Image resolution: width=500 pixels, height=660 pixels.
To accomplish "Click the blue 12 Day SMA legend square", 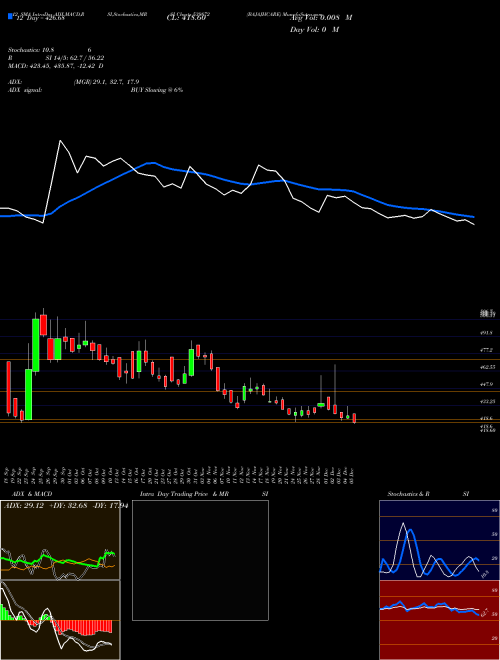I will tap(11, 17).
